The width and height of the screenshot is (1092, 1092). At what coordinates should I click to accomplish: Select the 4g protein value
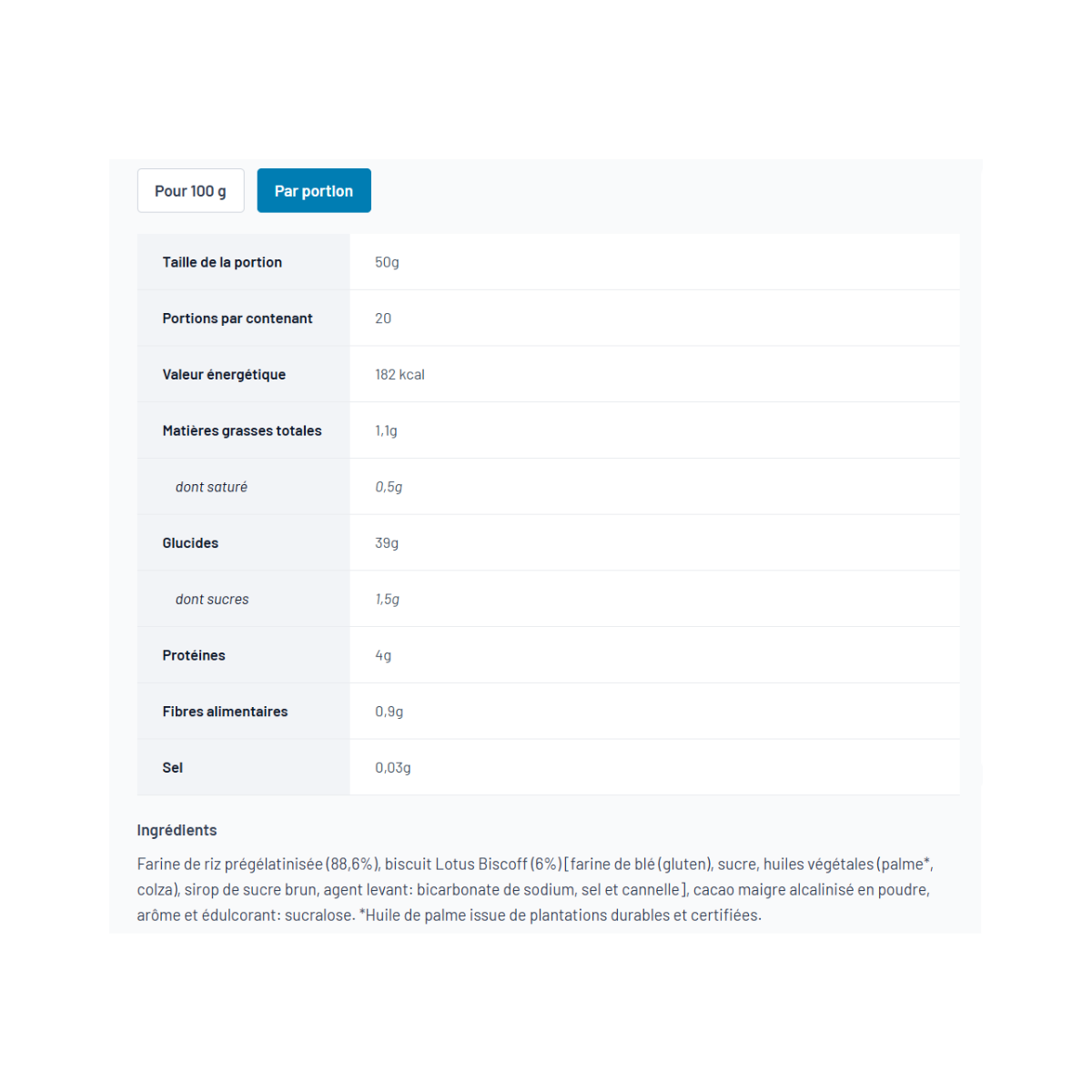point(383,655)
